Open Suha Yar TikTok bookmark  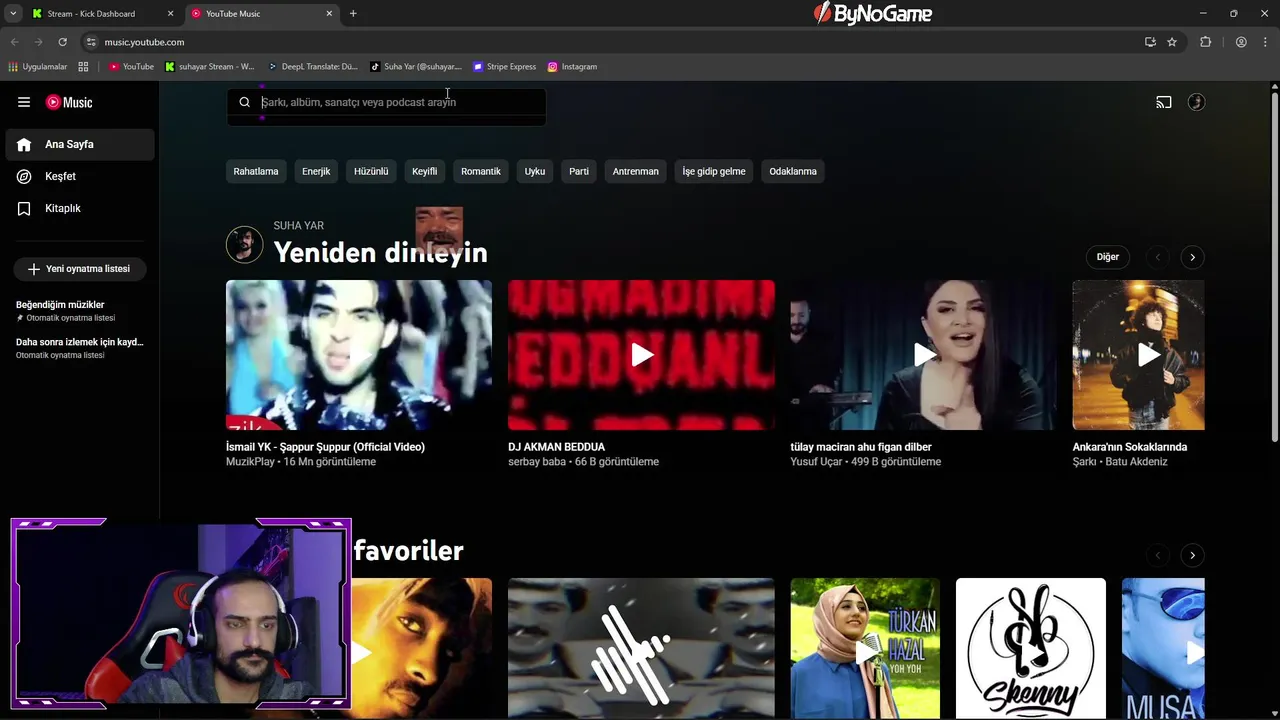(416, 67)
